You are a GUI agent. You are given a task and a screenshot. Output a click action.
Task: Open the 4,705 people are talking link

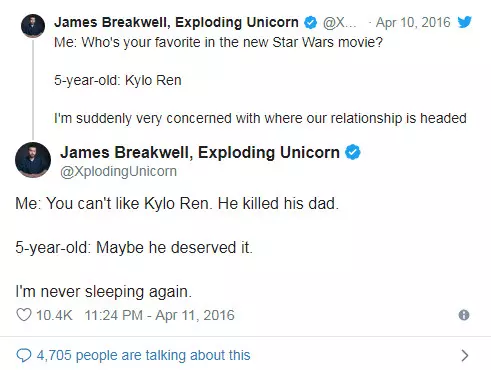pyautogui.click(x=143, y=355)
